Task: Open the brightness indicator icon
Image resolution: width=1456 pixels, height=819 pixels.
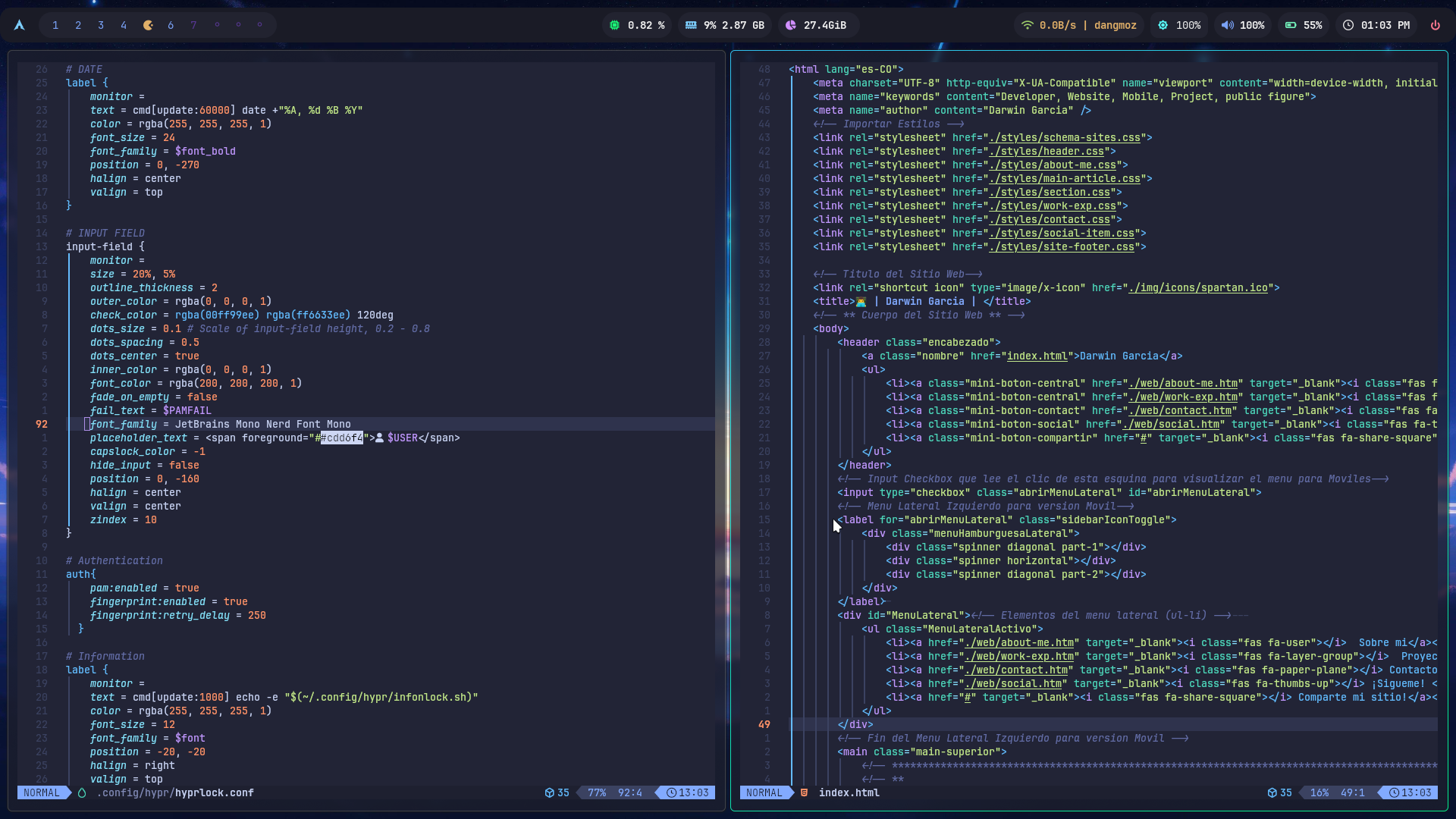Action: pyautogui.click(x=1163, y=25)
